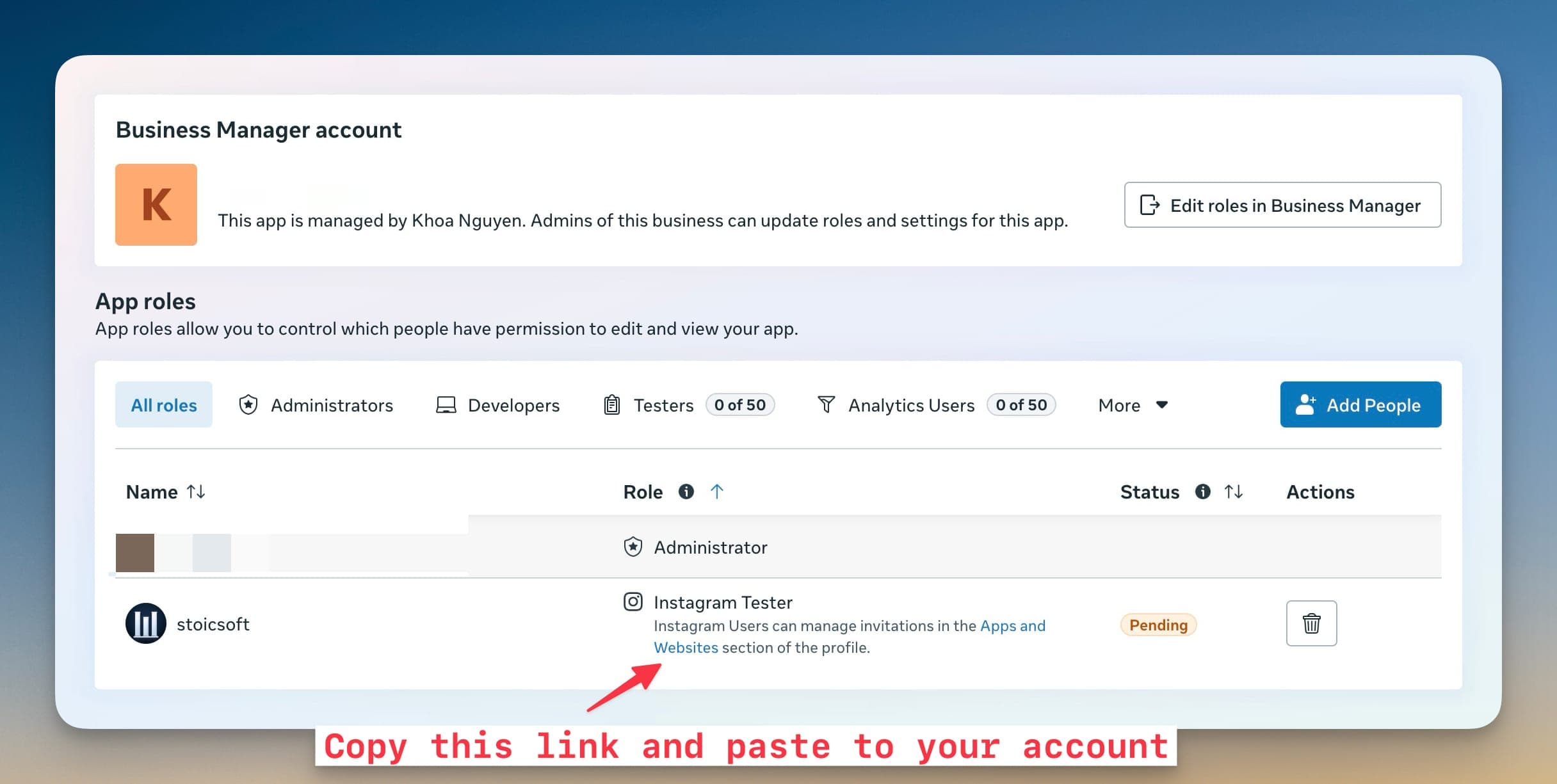1557x784 pixels.
Task: Sort by Role using the up arrow
Action: pos(717,492)
